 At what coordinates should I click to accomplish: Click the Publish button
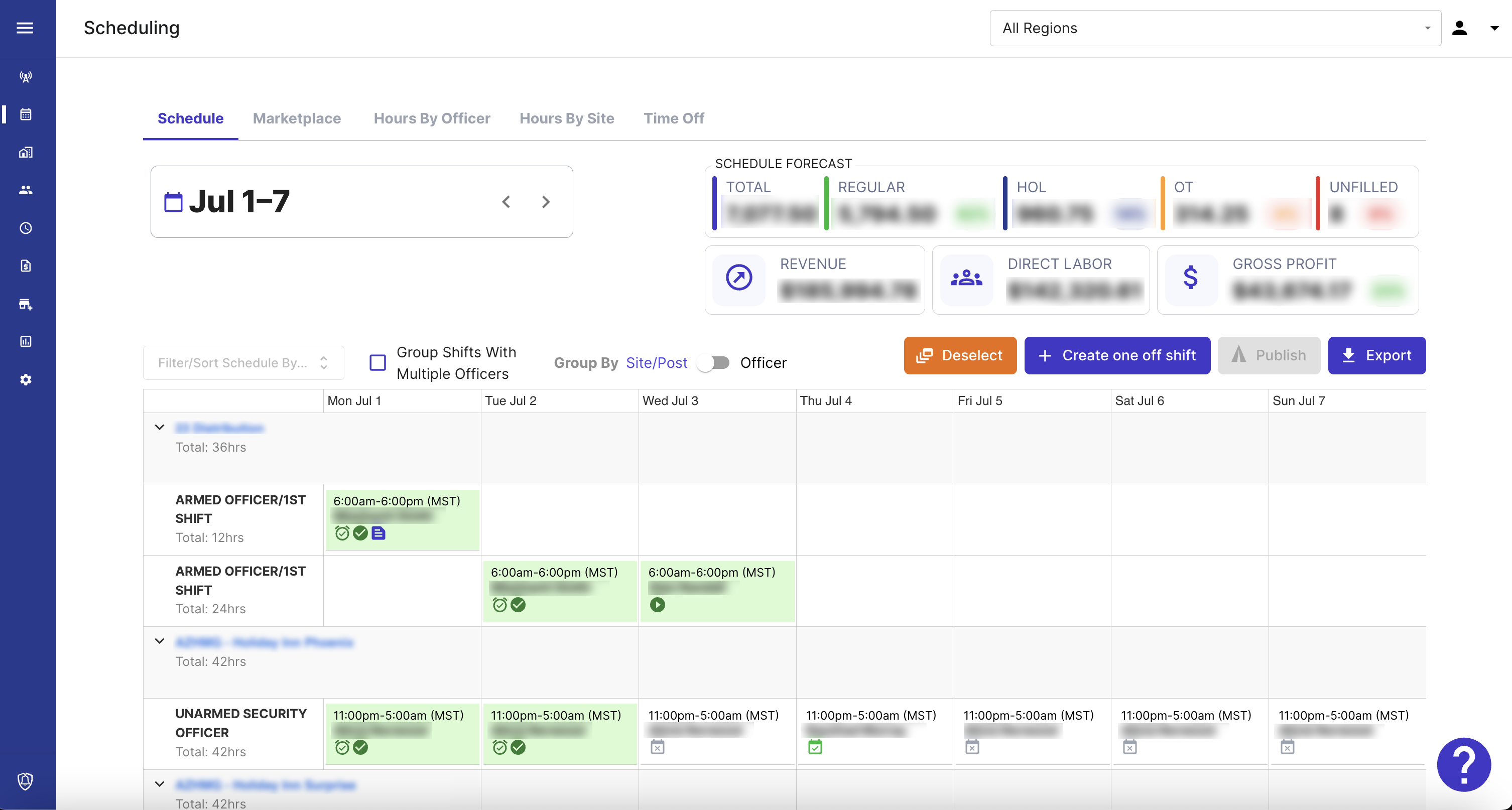click(x=1269, y=356)
